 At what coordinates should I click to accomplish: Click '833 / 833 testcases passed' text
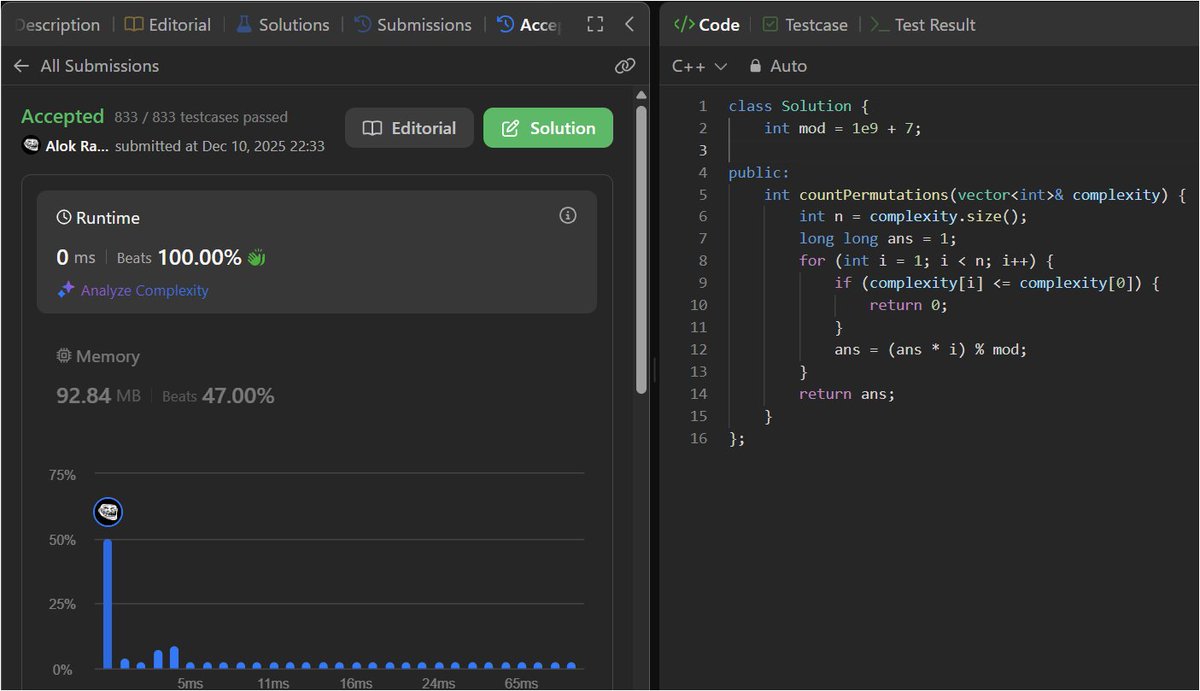[201, 118]
